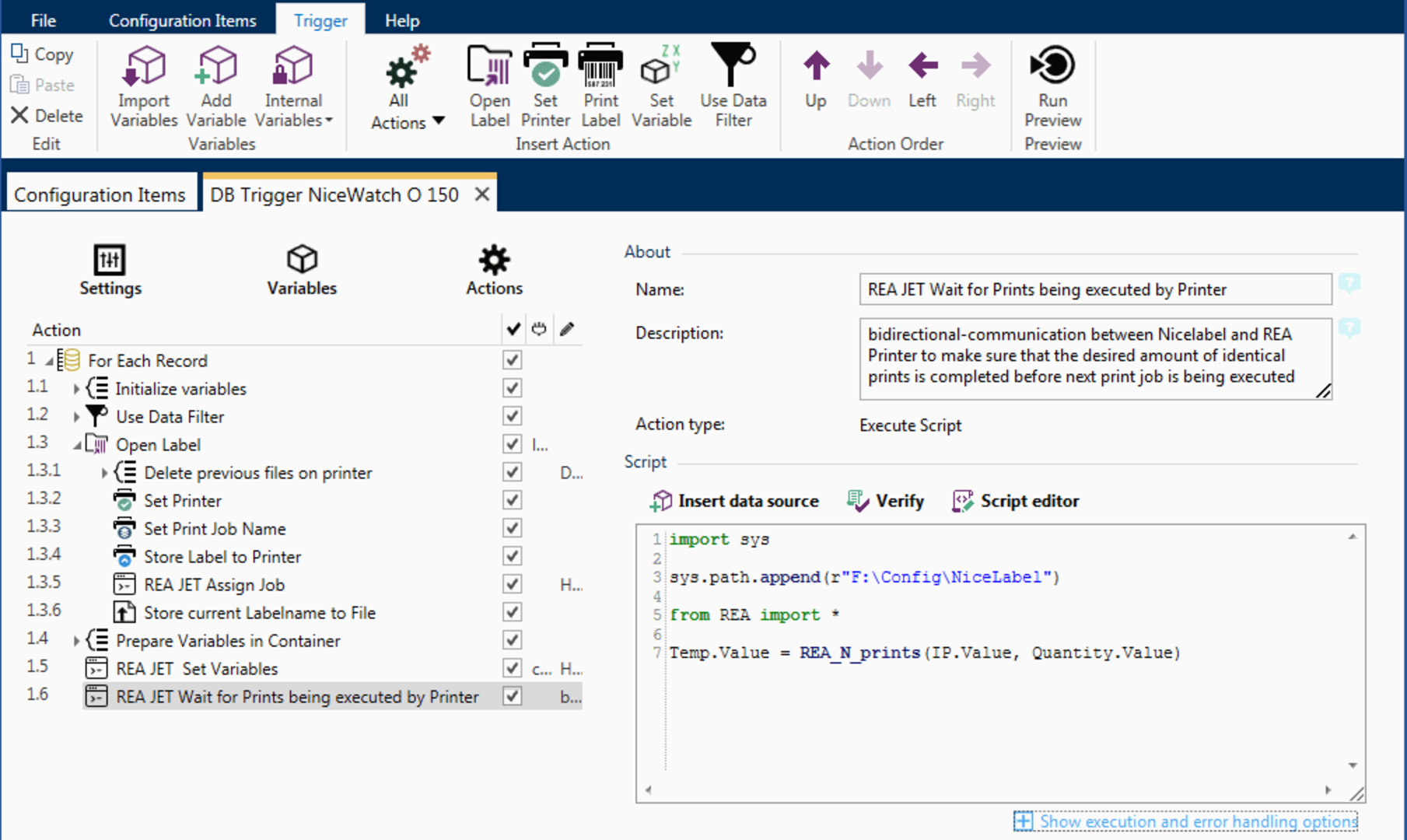
Task: Select the Import Variables tool
Action: [143, 84]
